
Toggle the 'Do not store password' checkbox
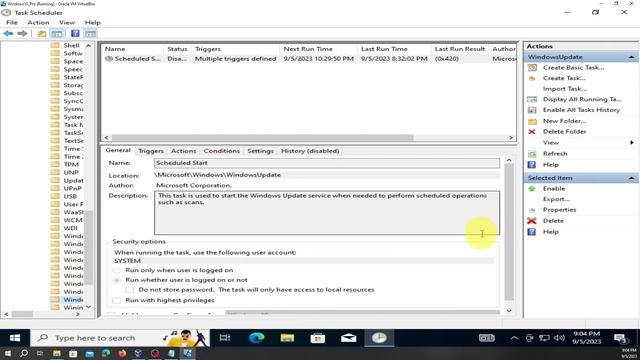pyautogui.click(x=130, y=290)
